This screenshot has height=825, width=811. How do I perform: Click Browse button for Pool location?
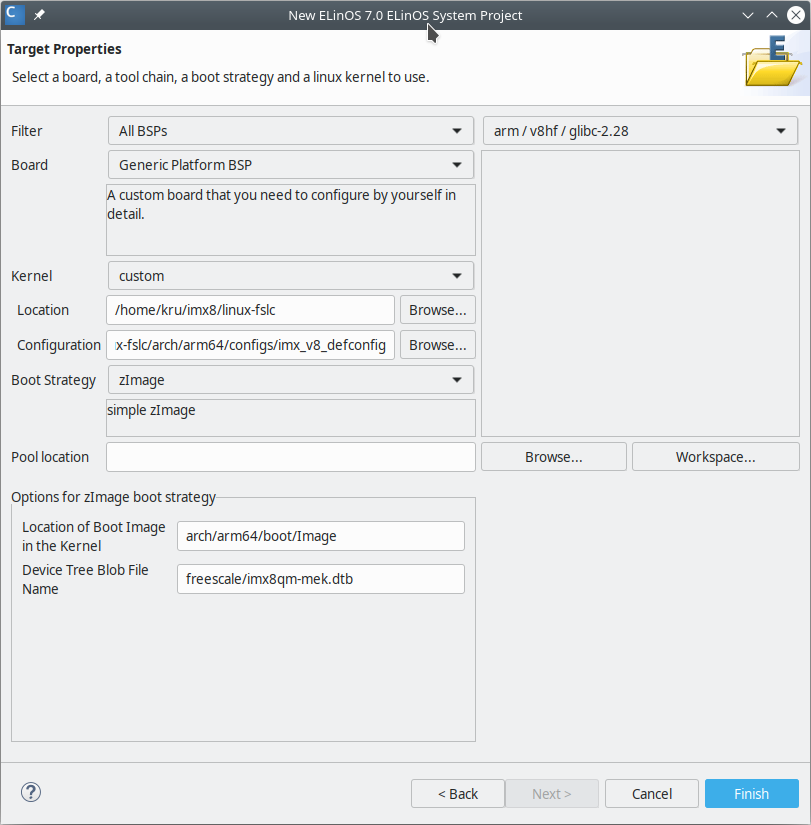[x=553, y=457]
